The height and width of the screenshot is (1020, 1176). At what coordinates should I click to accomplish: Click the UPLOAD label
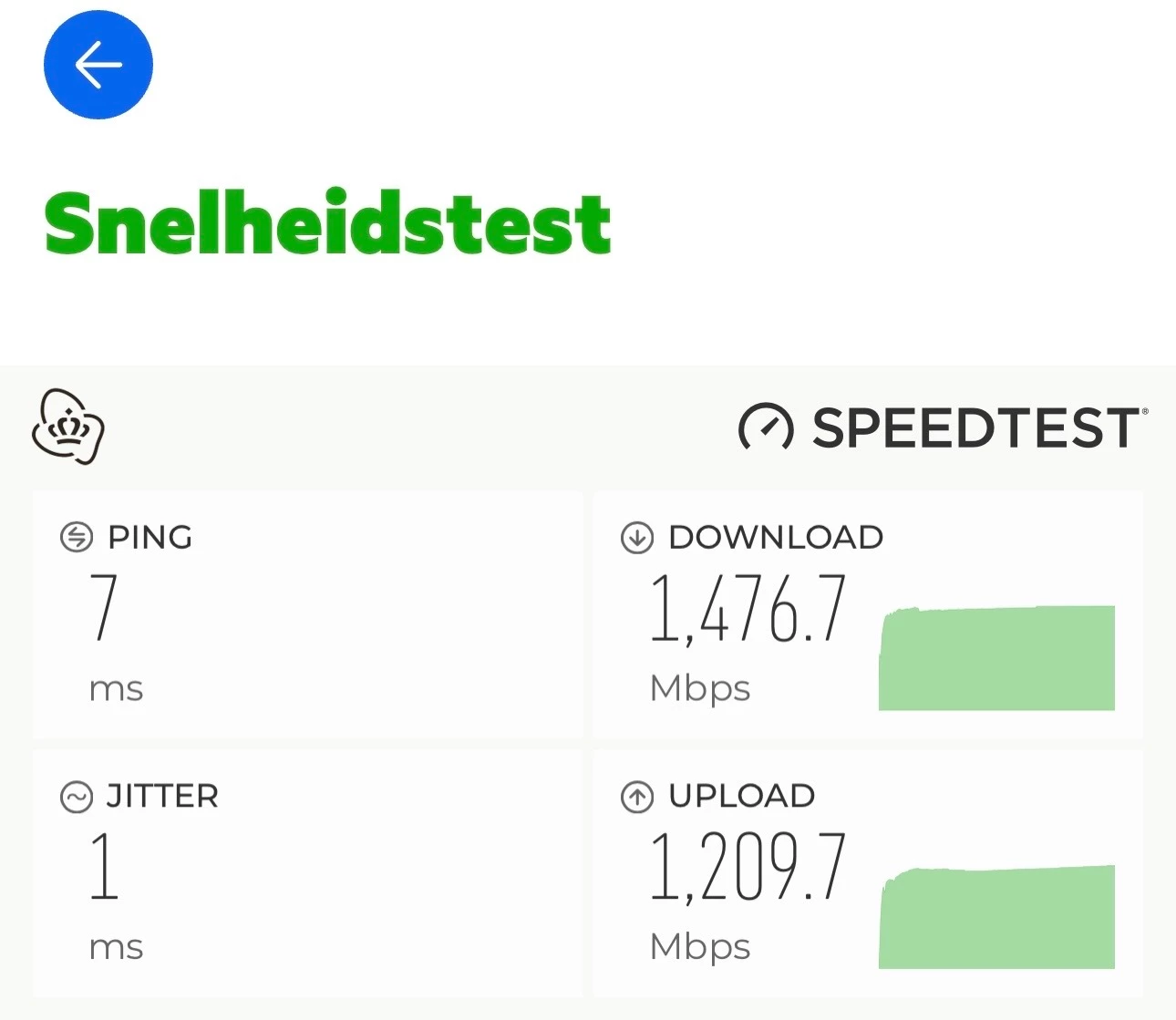pyautogui.click(x=742, y=796)
